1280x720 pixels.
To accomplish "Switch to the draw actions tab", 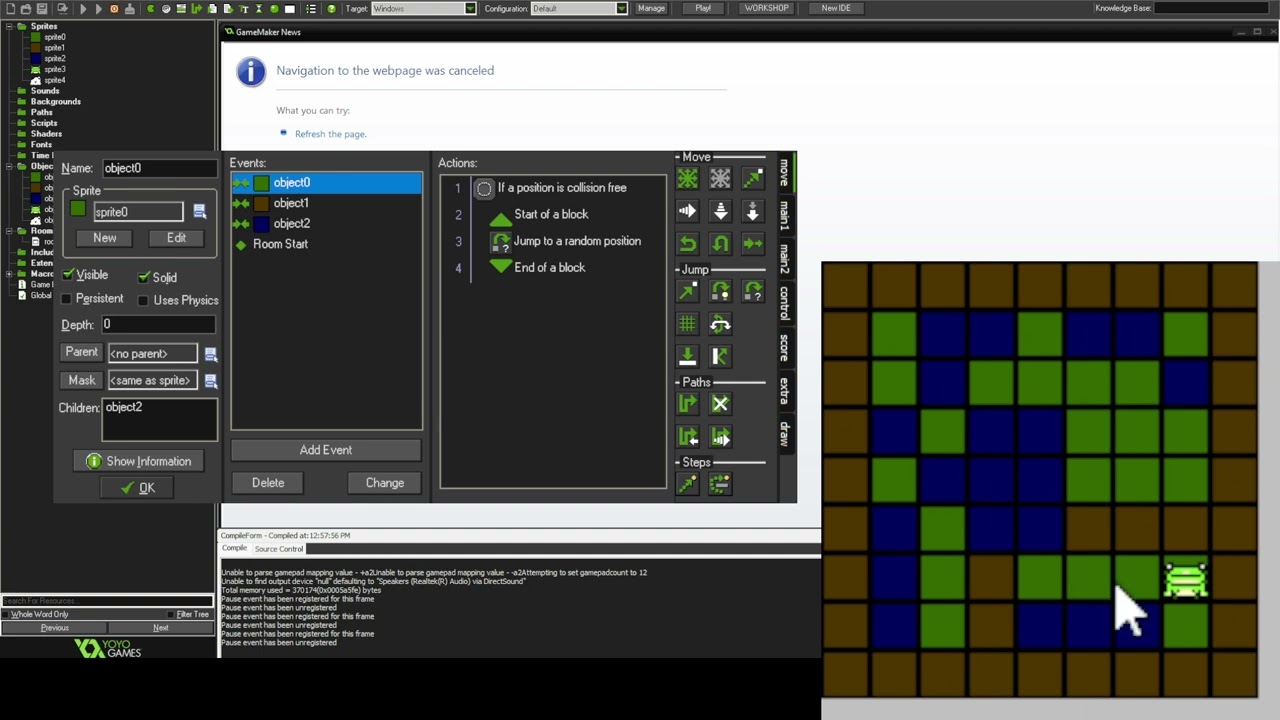I will pyautogui.click(x=784, y=434).
